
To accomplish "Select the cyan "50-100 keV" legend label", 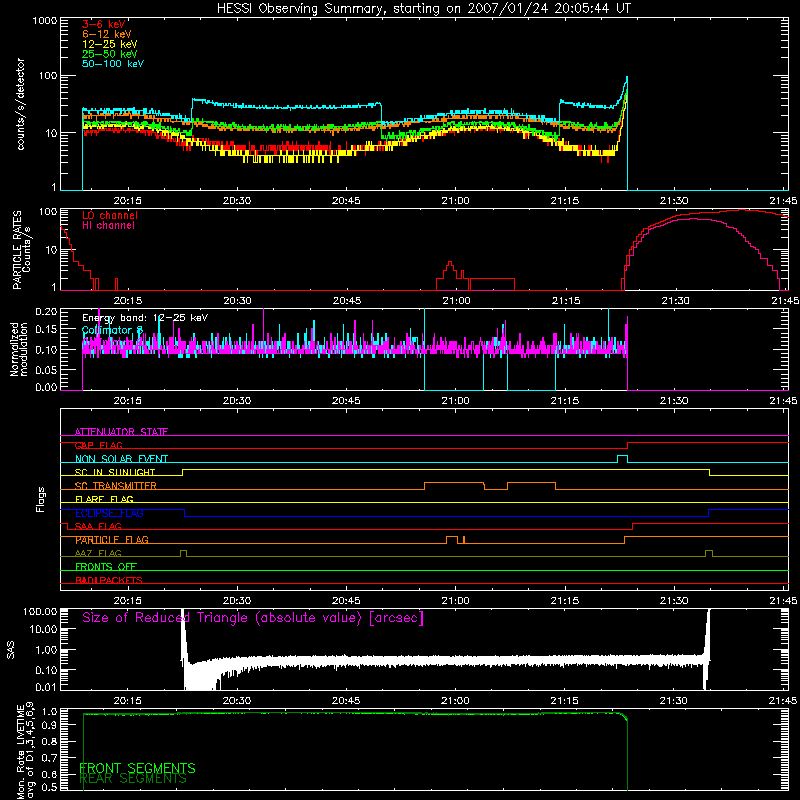I will [x=113, y=64].
